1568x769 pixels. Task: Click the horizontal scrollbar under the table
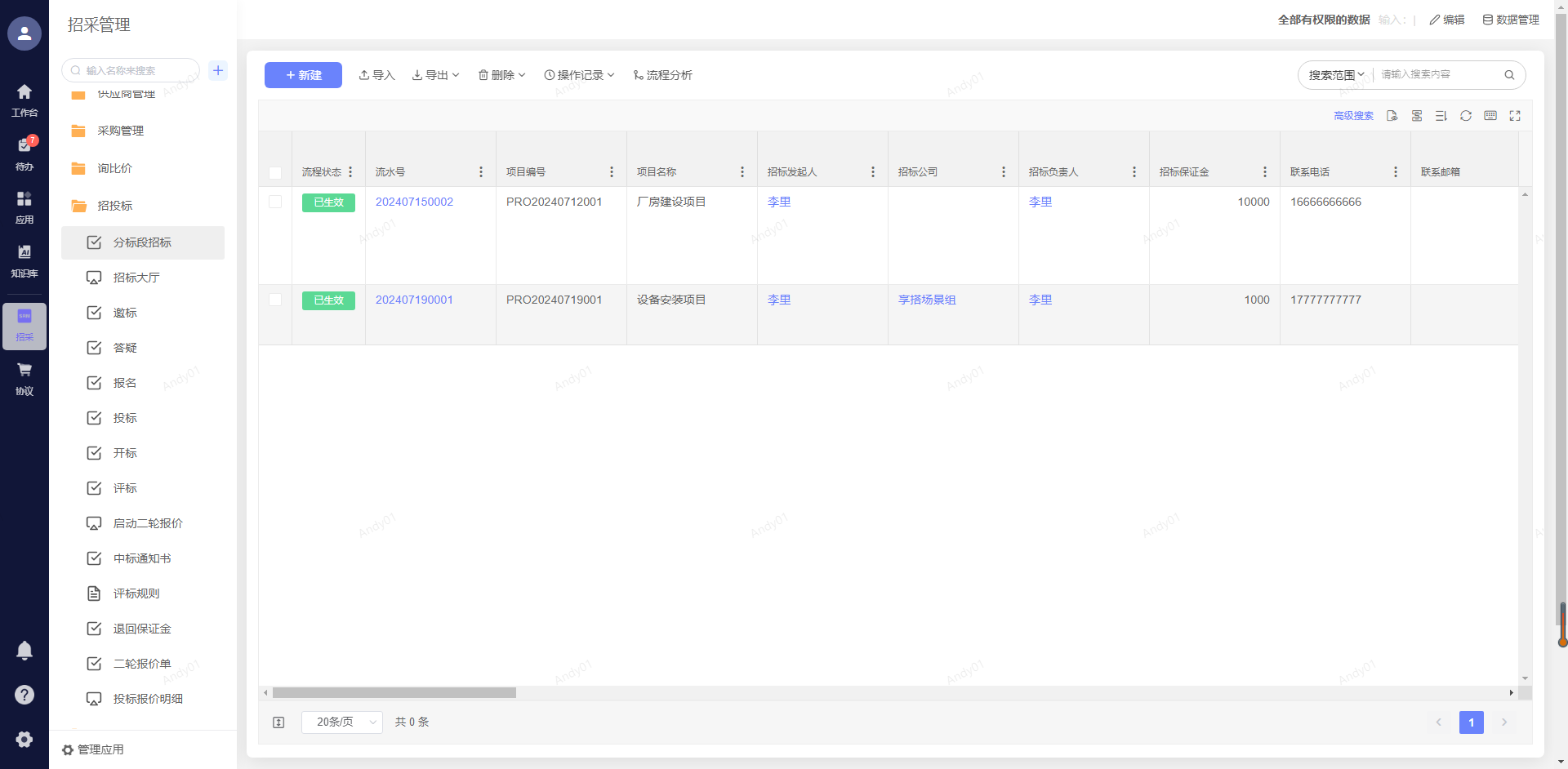(x=394, y=693)
